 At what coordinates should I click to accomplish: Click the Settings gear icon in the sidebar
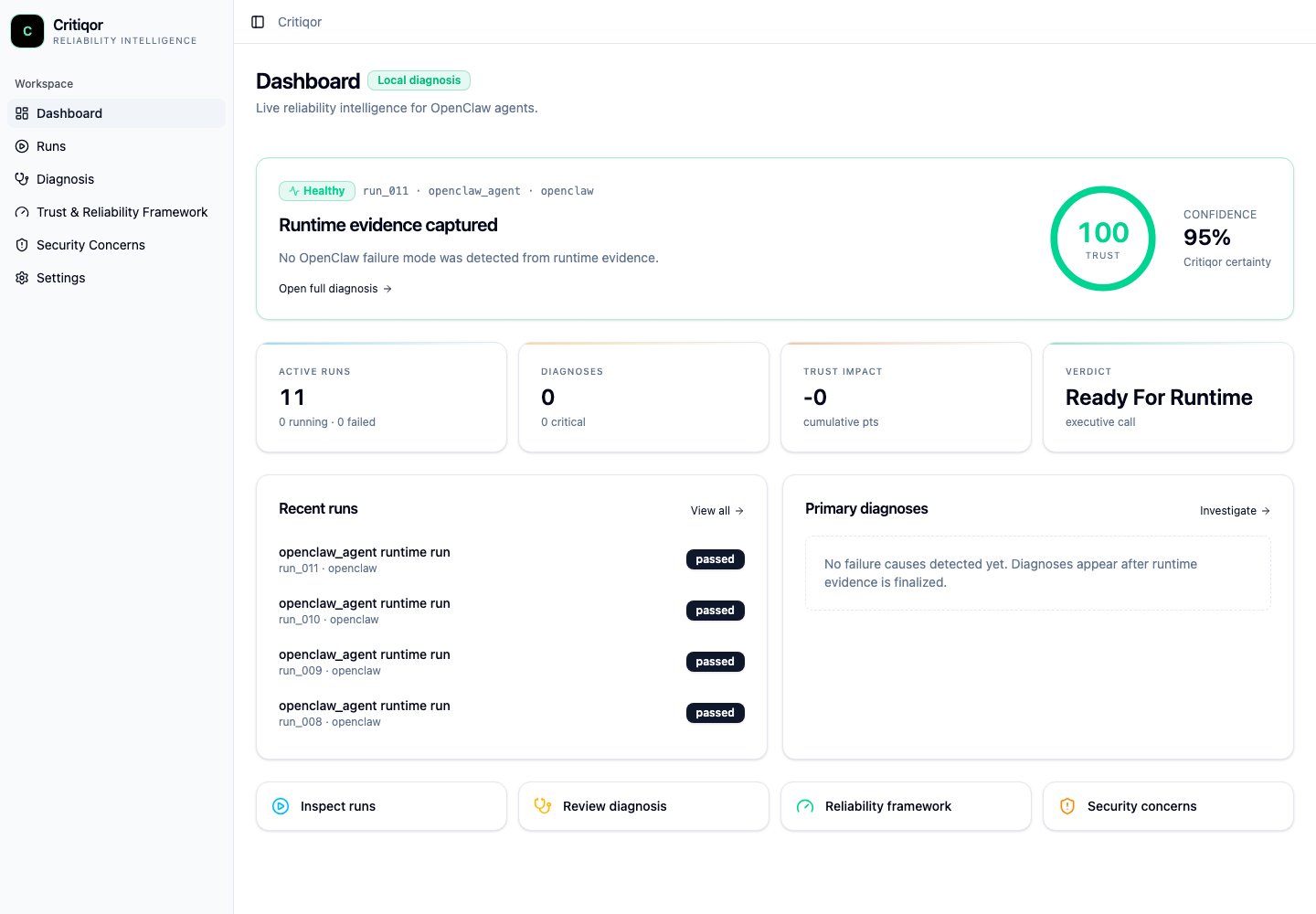pyautogui.click(x=22, y=278)
